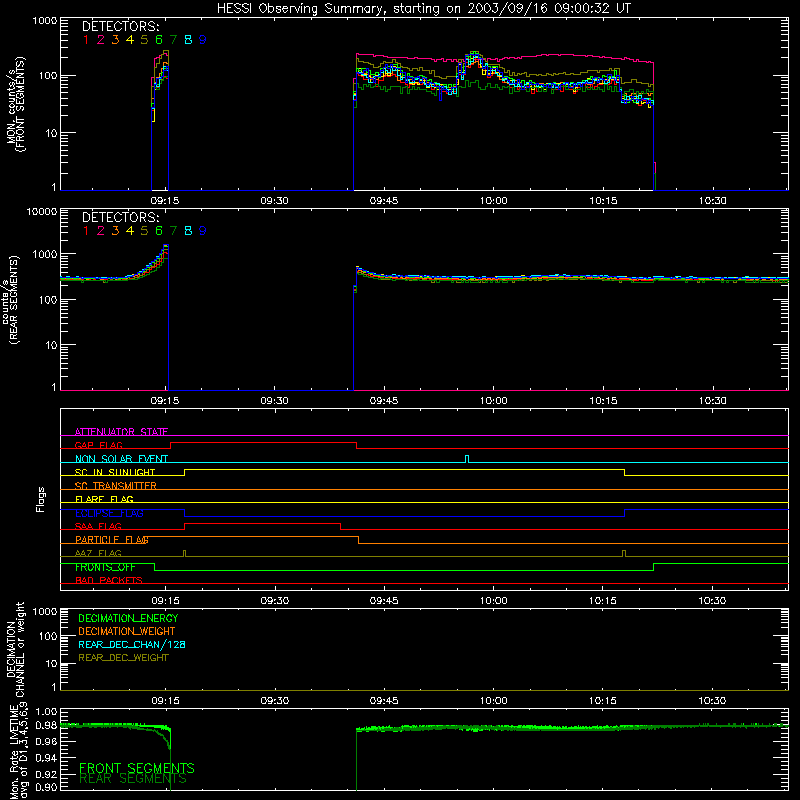Select detector 2 in front segments legend
The width and height of the screenshot is (800, 800).
[x=101, y=40]
